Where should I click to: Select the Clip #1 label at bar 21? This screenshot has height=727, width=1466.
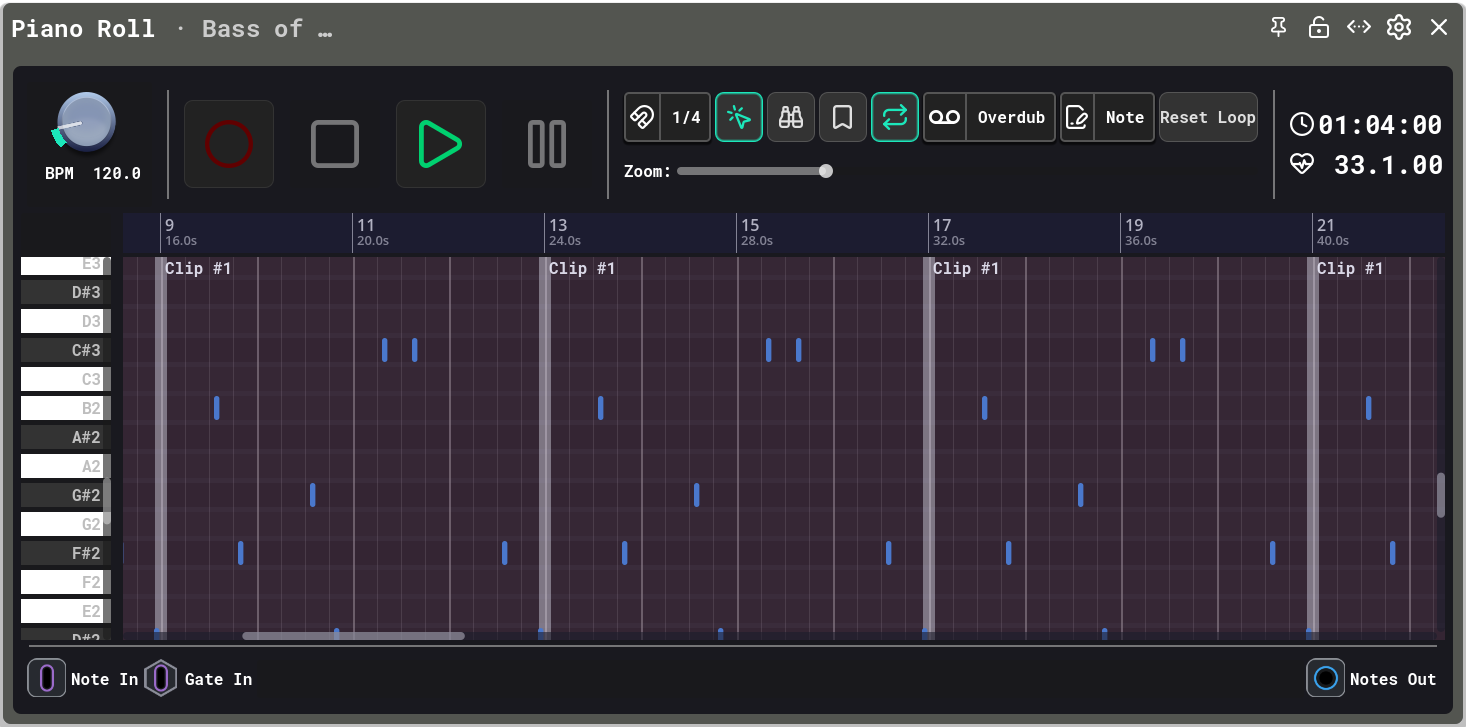1350,268
